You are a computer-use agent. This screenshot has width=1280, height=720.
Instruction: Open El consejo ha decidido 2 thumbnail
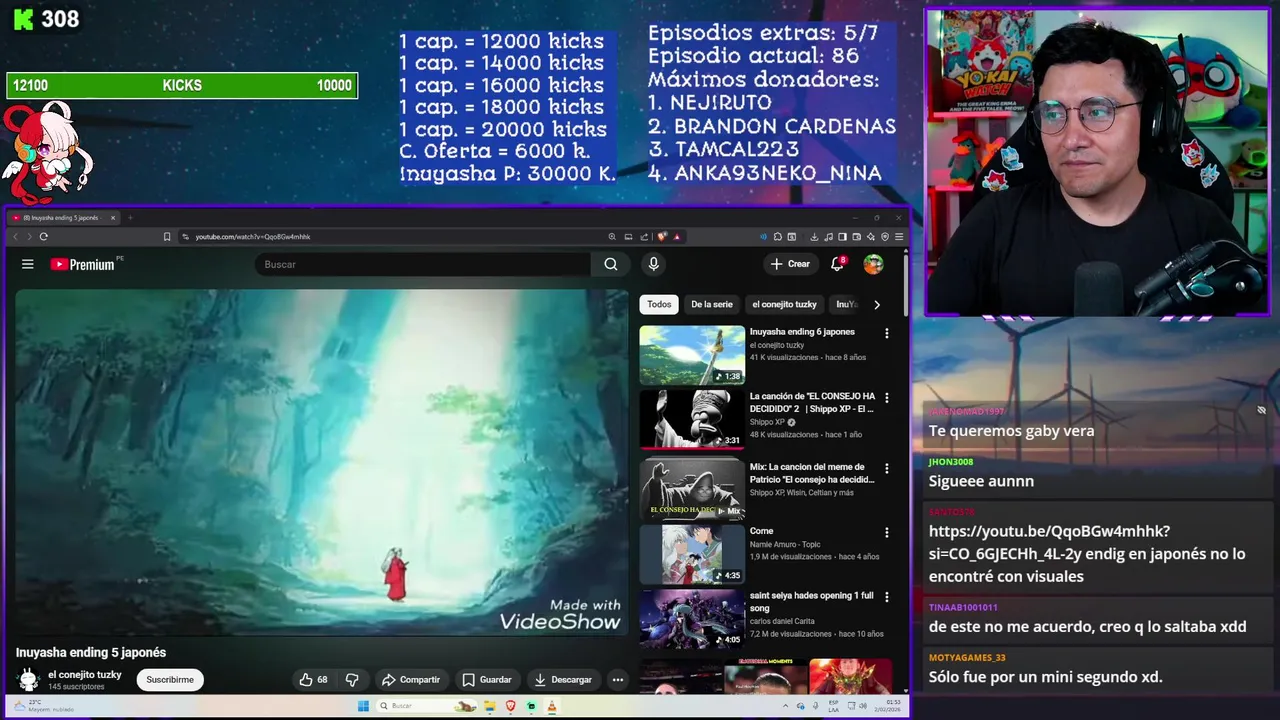tap(692, 419)
